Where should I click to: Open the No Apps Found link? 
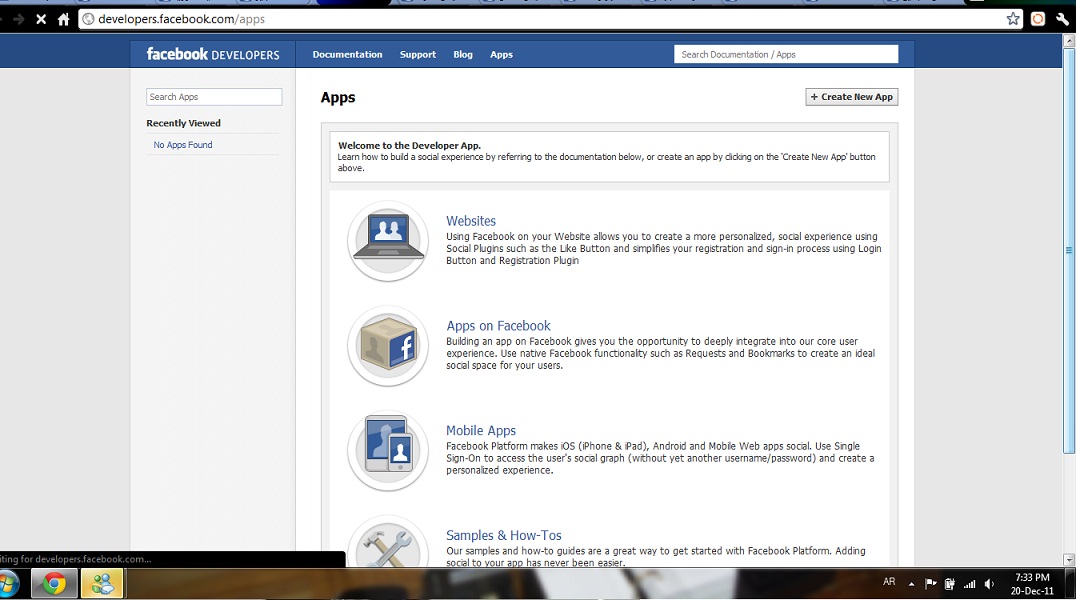tap(183, 145)
